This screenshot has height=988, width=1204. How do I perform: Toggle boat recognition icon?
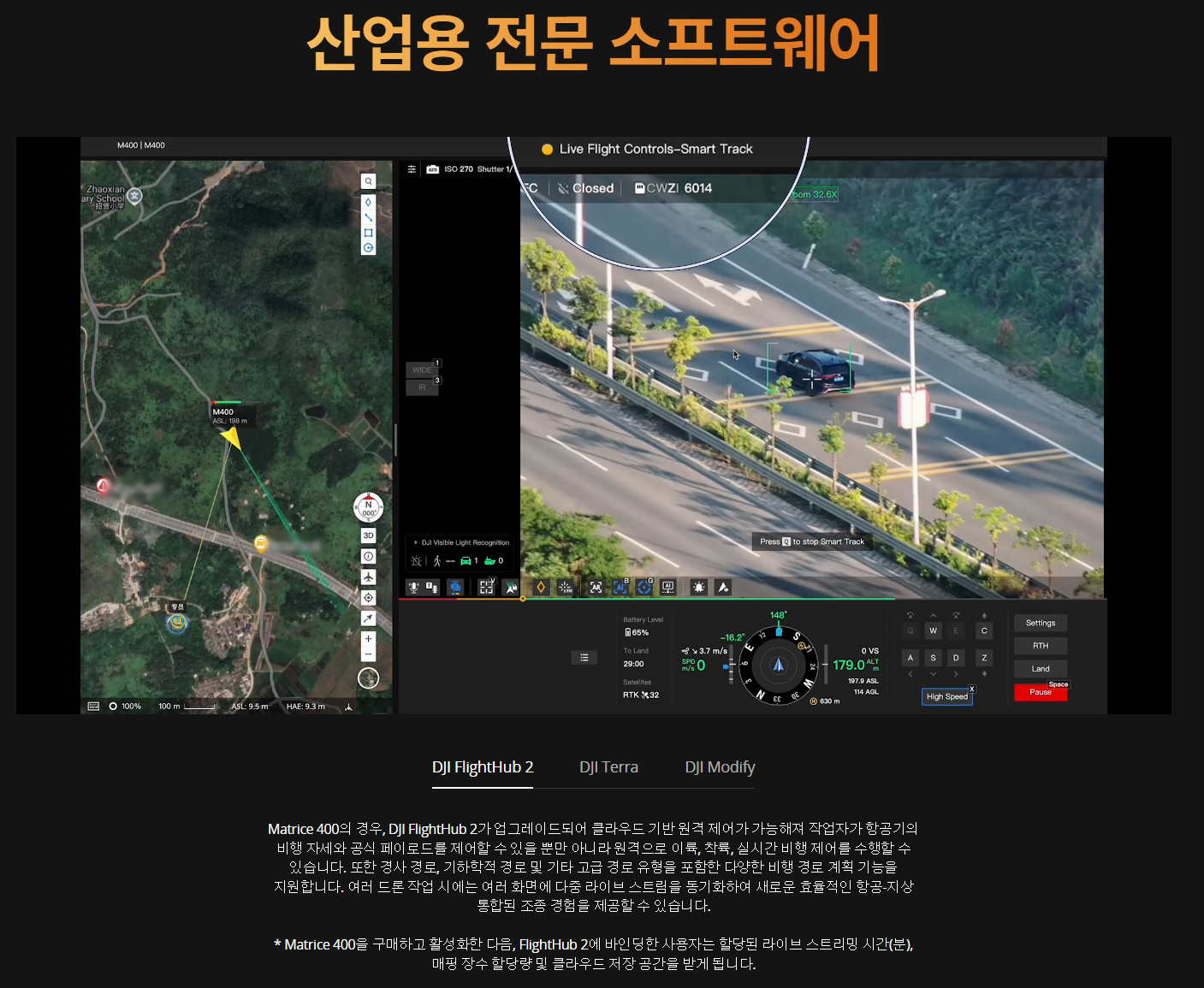[x=490, y=561]
